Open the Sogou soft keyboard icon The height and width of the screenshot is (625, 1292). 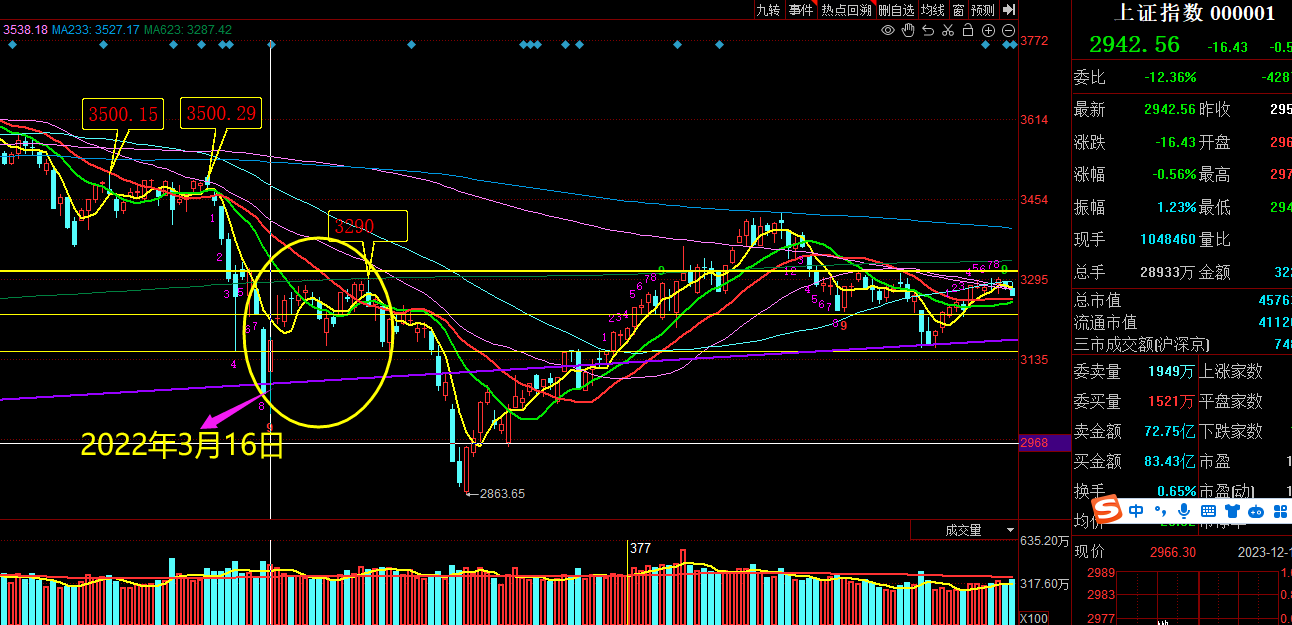point(1208,511)
